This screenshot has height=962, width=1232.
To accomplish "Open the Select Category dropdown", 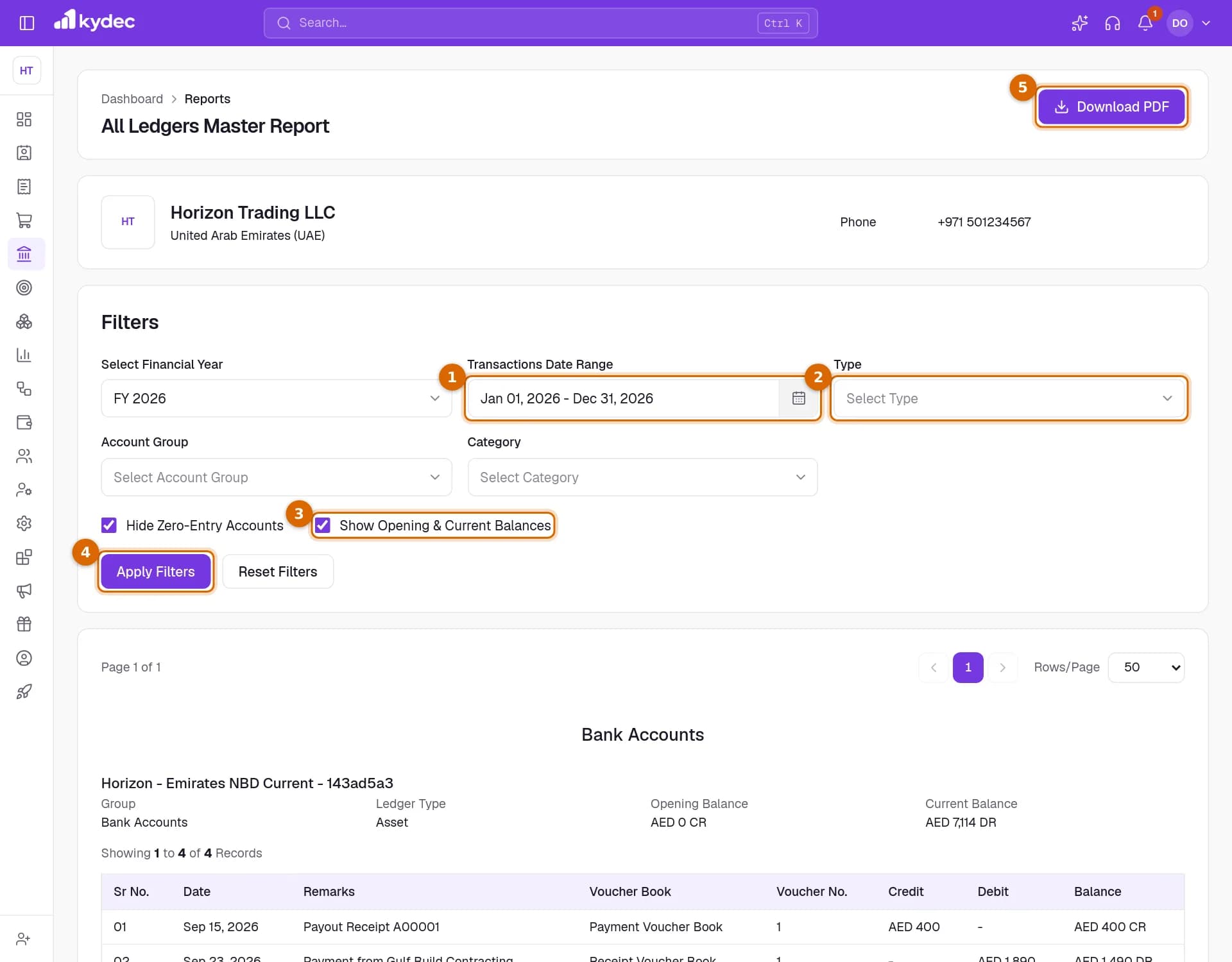I will (642, 477).
